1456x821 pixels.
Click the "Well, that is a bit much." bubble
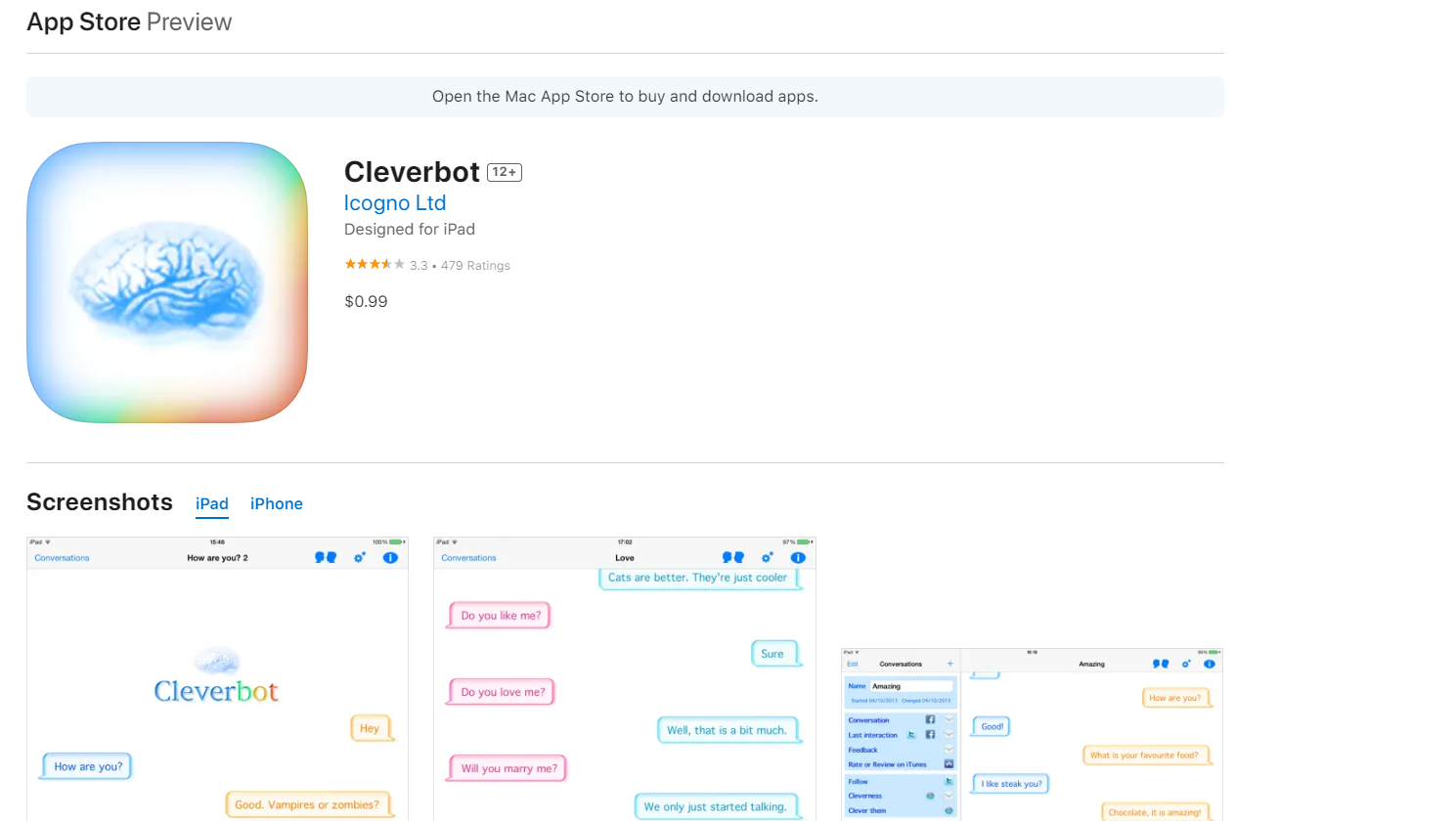[x=728, y=730]
